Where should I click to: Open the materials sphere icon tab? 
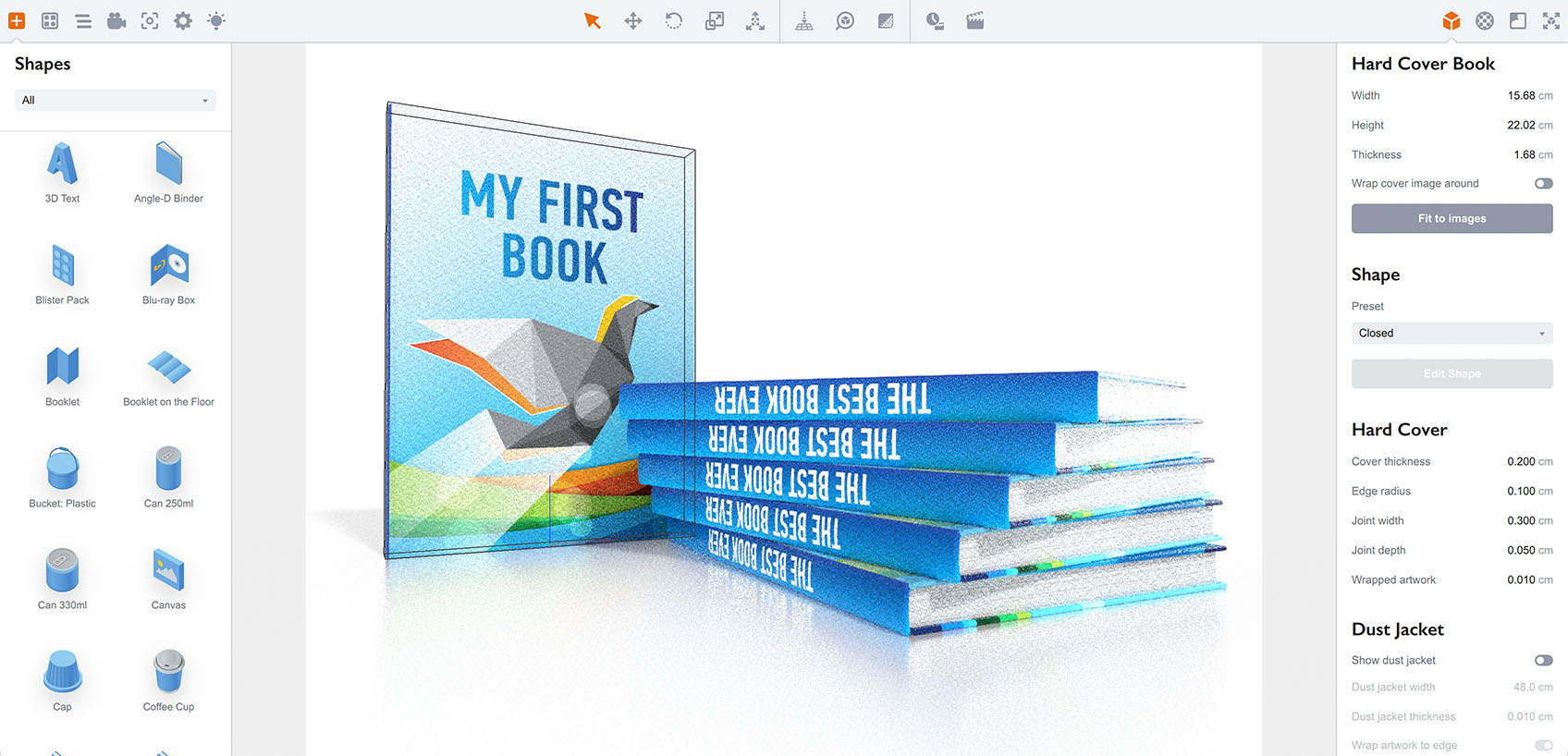point(1485,20)
